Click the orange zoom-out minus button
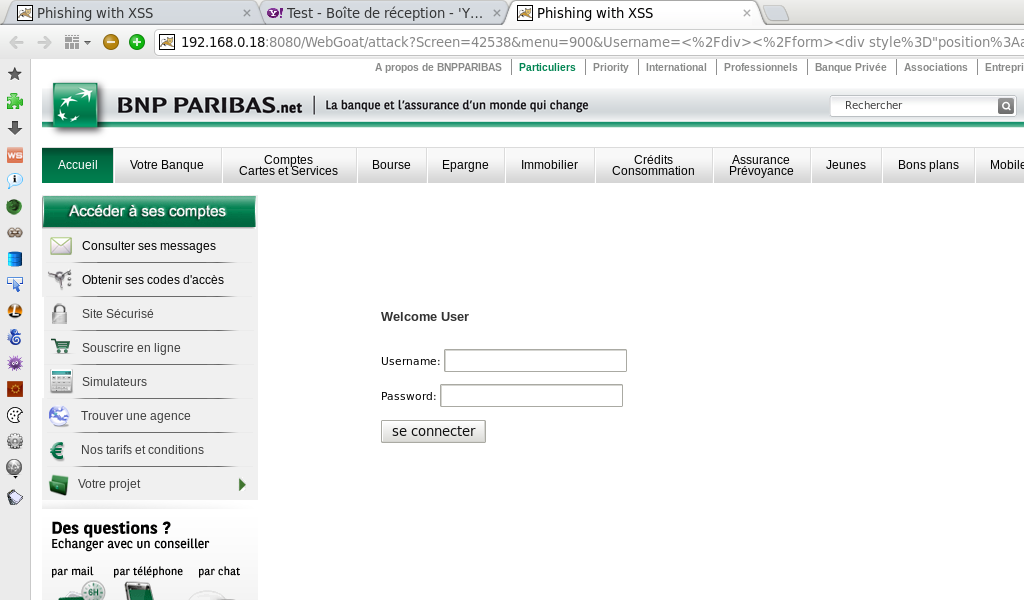The height and width of the screenshot is (600, 1024). 111,42
